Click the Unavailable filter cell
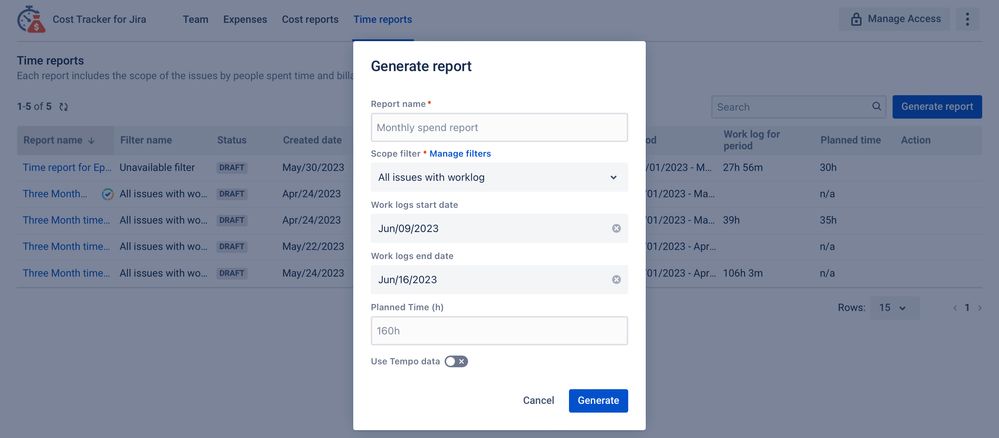This screenshot has width=999, height=438. click(157, 167)
